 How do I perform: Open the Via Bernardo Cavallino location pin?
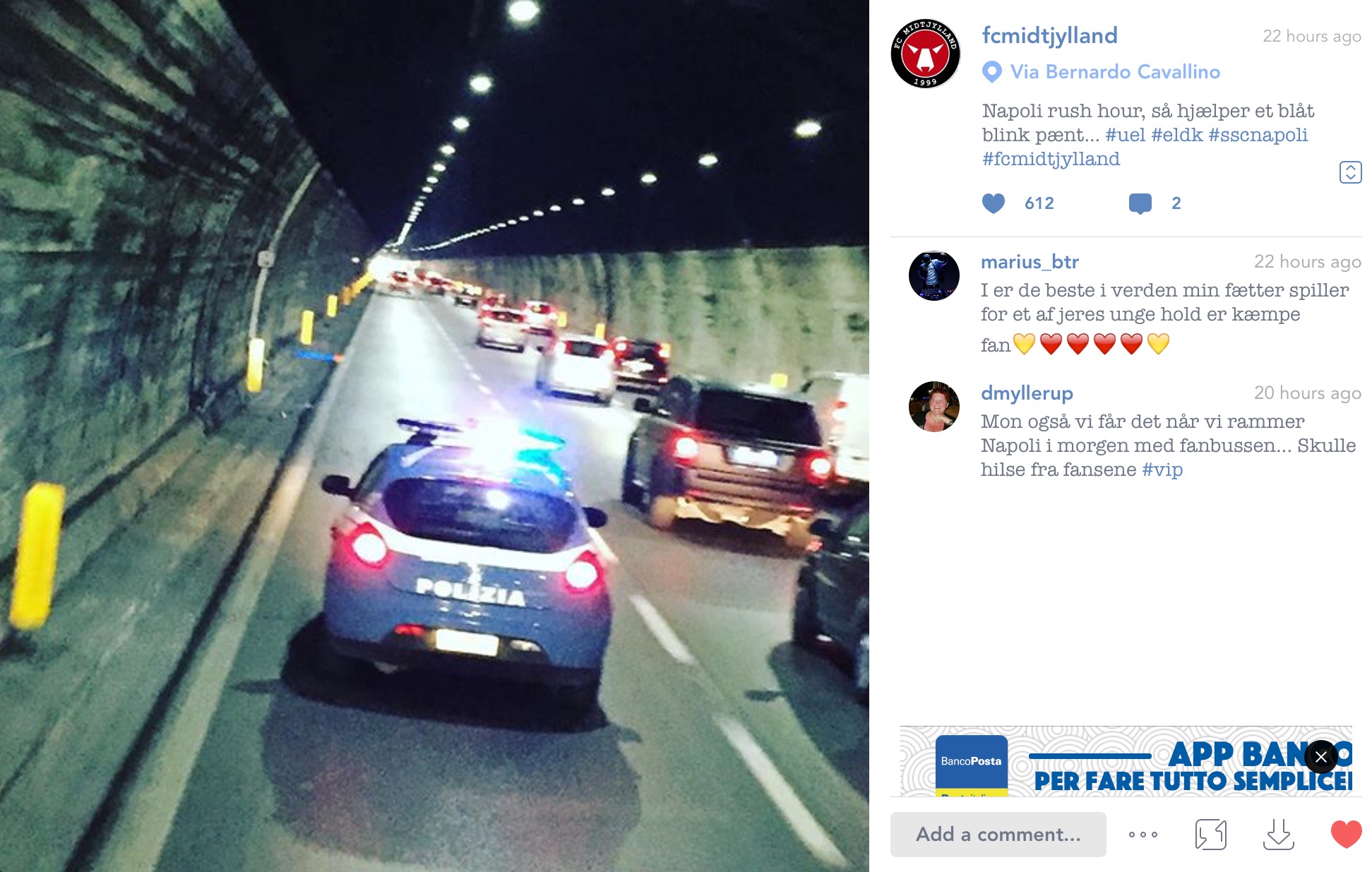(992, 72)
